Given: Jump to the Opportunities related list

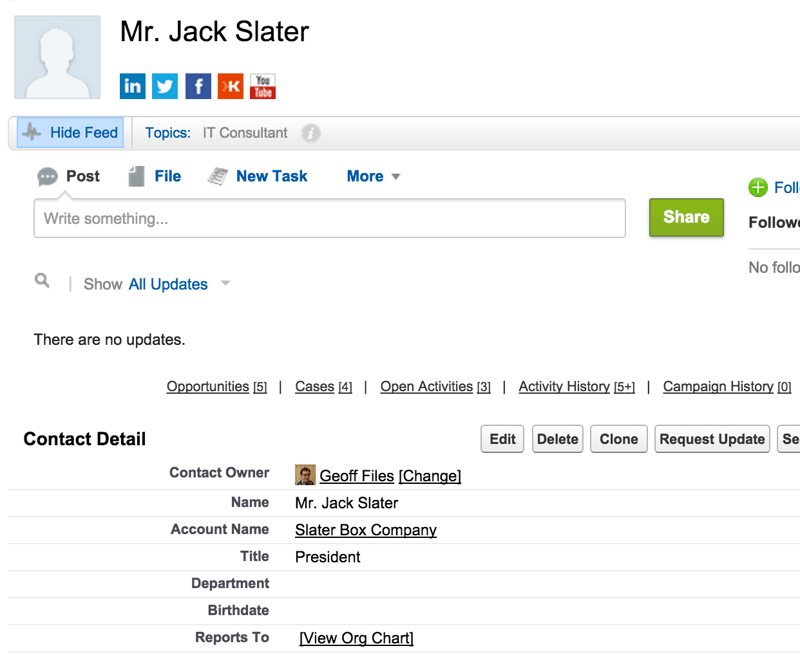Looking at the screenshot, I should pos(217,387).
